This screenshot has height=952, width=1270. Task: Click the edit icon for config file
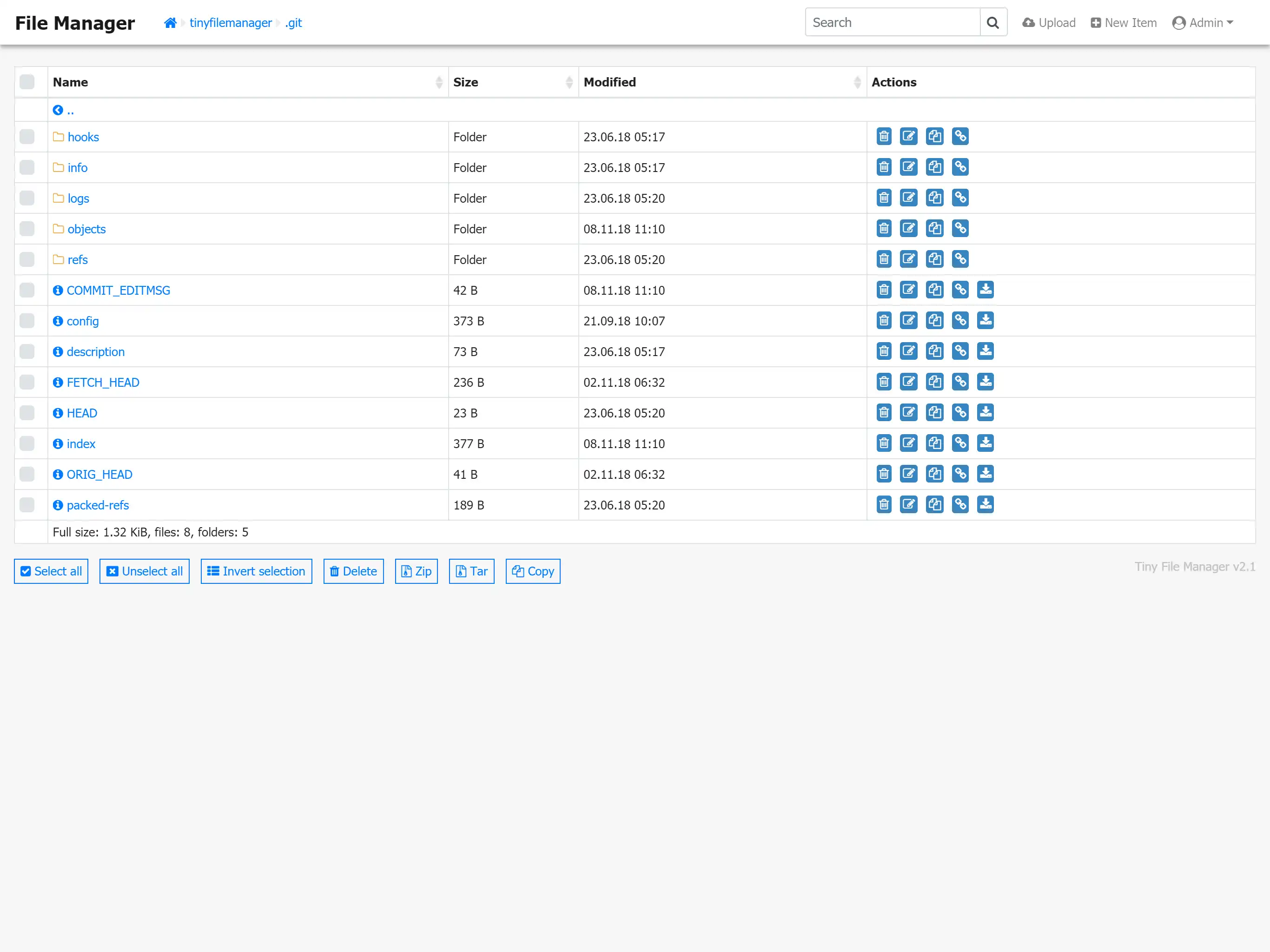coord(908,321)
